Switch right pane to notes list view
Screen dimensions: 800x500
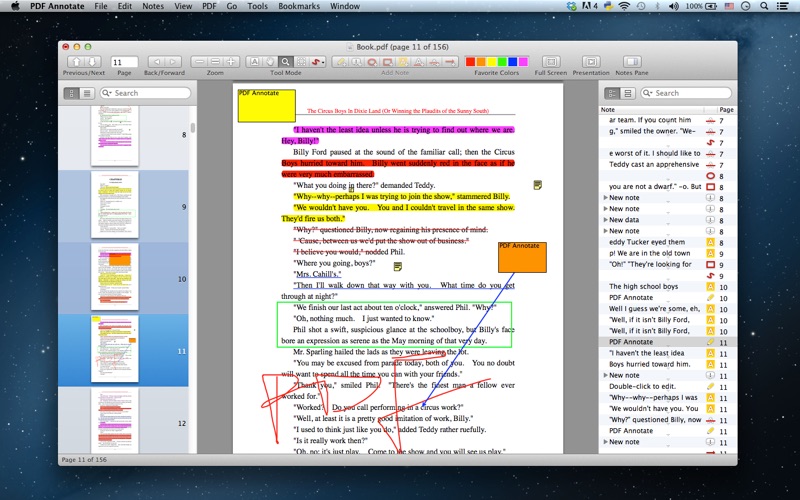(612, 93)
